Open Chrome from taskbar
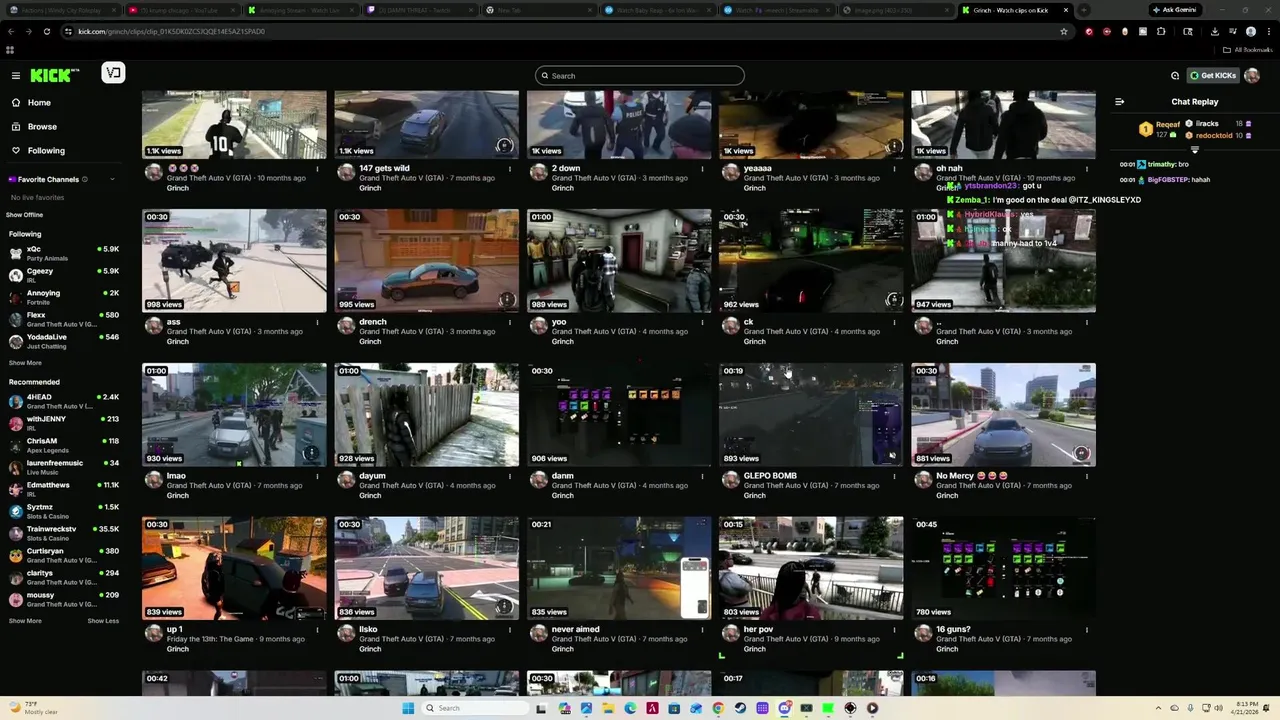 coord(718,708)
